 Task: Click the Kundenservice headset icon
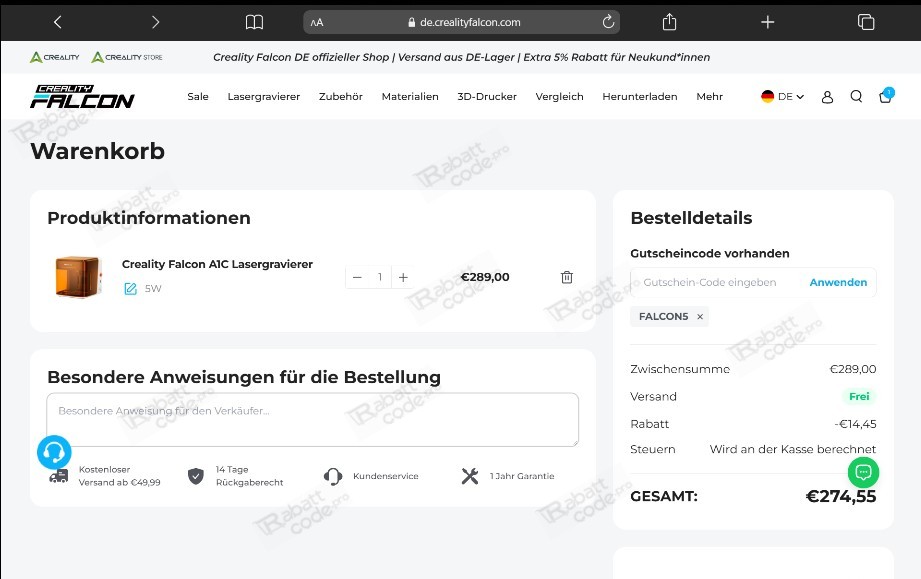tap(333, 476)
